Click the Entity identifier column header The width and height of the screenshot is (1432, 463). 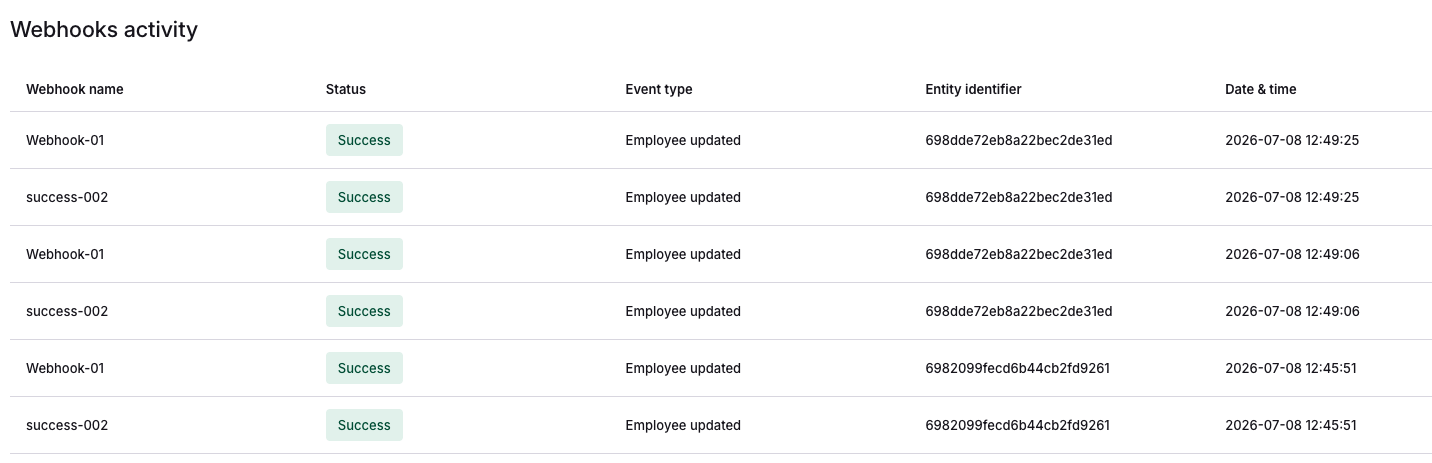pyautogui.click(x=973, y=89)
